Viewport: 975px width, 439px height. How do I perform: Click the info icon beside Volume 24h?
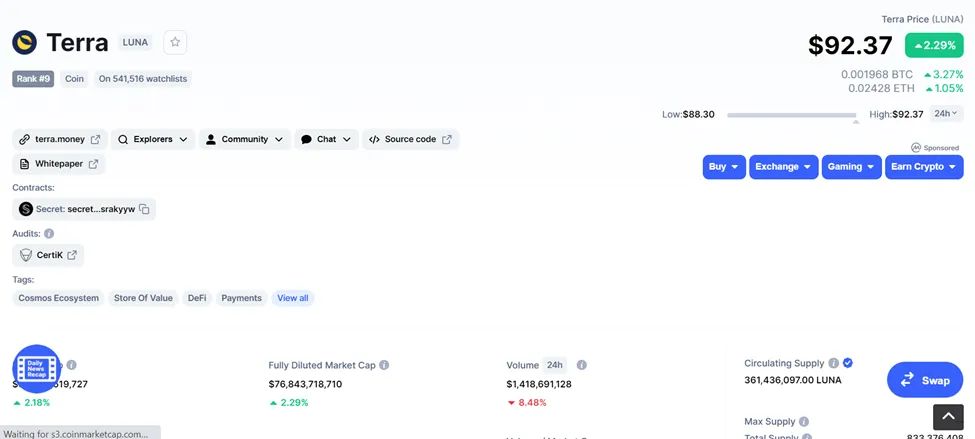581,365
